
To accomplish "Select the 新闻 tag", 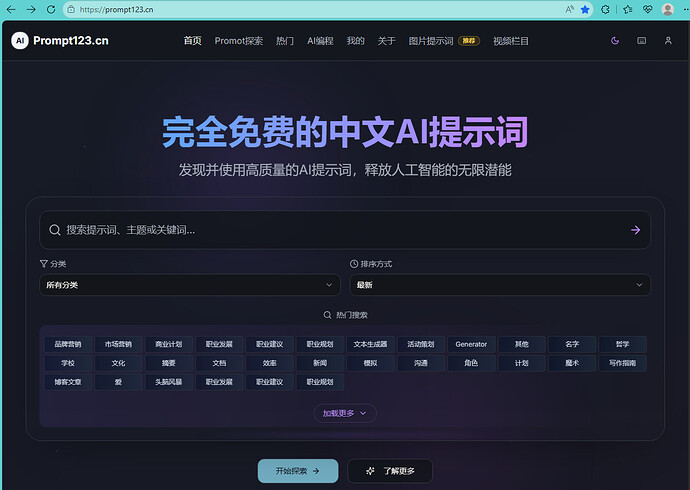I will coord(320,363).
